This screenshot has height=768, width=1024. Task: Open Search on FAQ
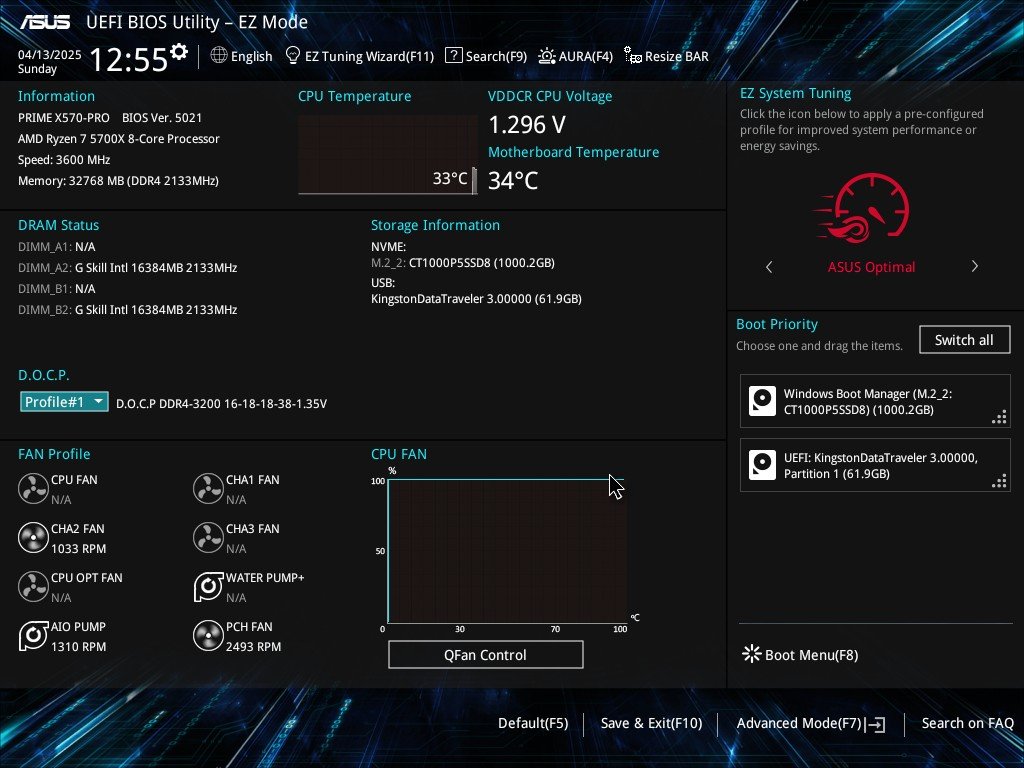968,724
